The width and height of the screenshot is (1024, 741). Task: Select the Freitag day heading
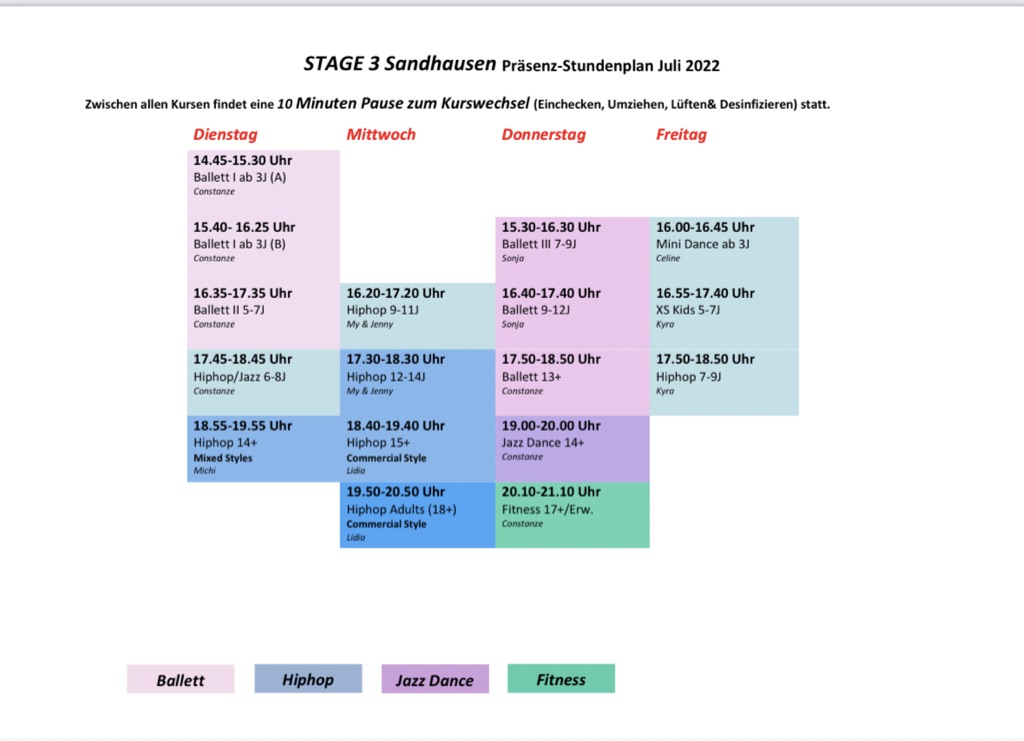[x=681, y=135]
